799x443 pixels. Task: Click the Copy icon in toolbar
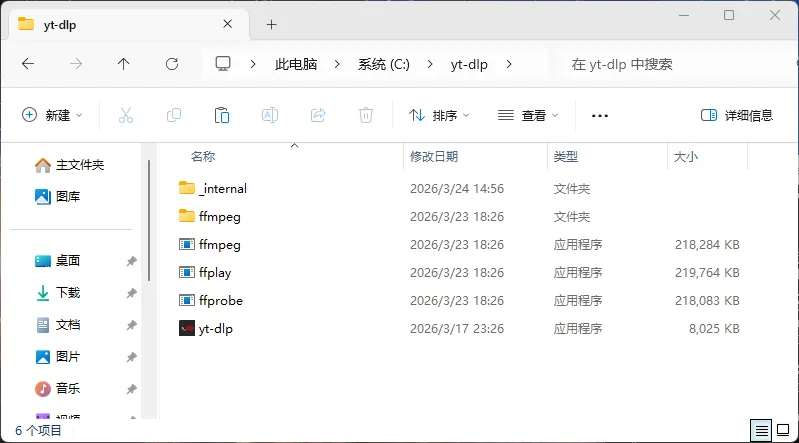(x=174, y=115)
